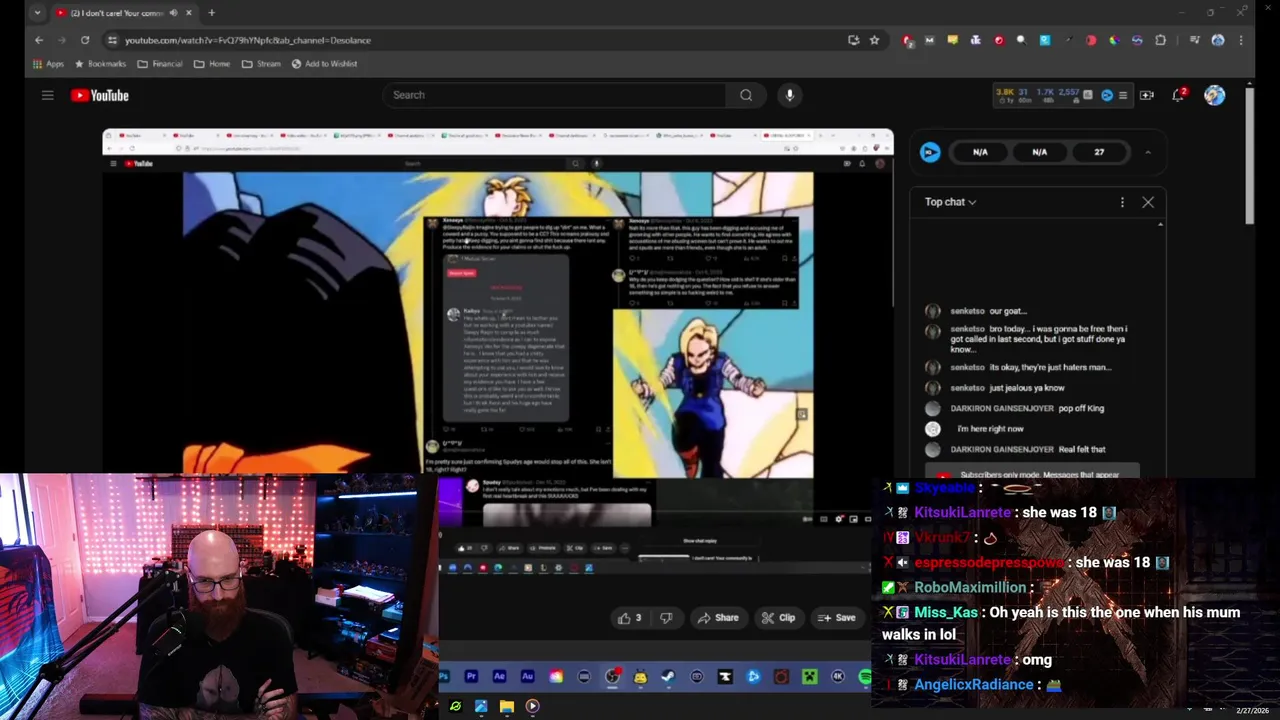
Task: Open the vidIQ menu lines in stats bar
Action: point(1123,95)
